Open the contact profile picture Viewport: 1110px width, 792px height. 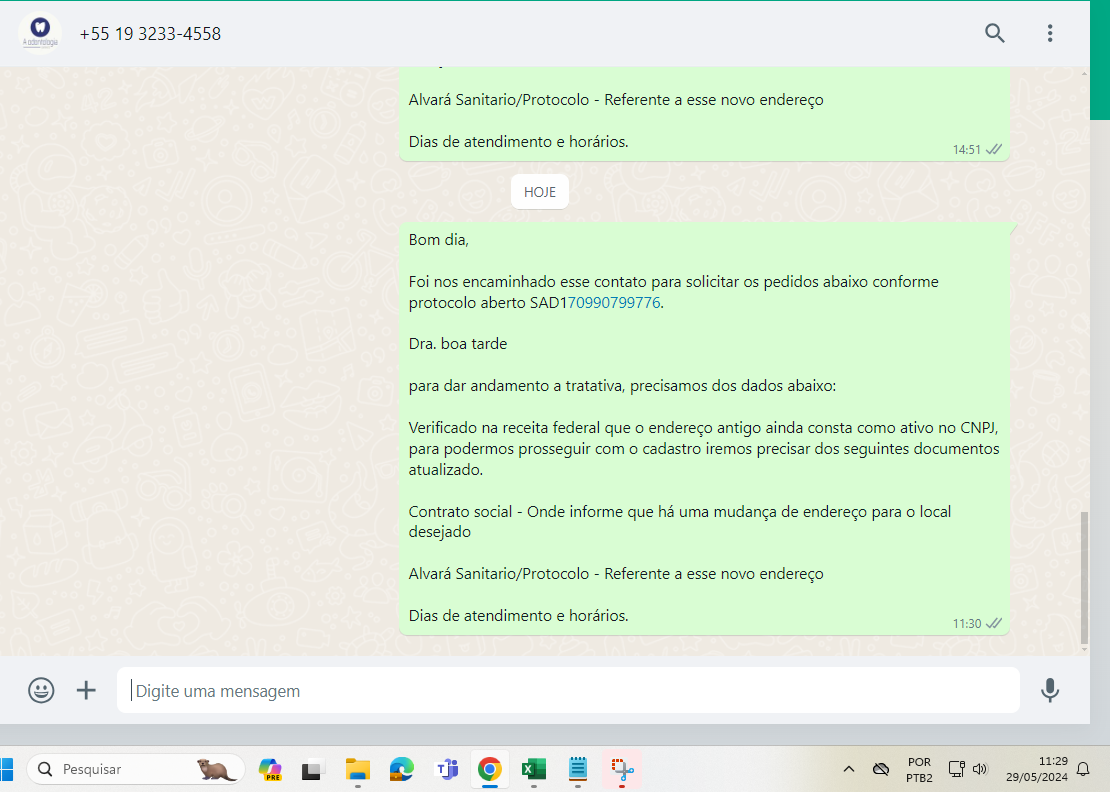tap(40, 33)
